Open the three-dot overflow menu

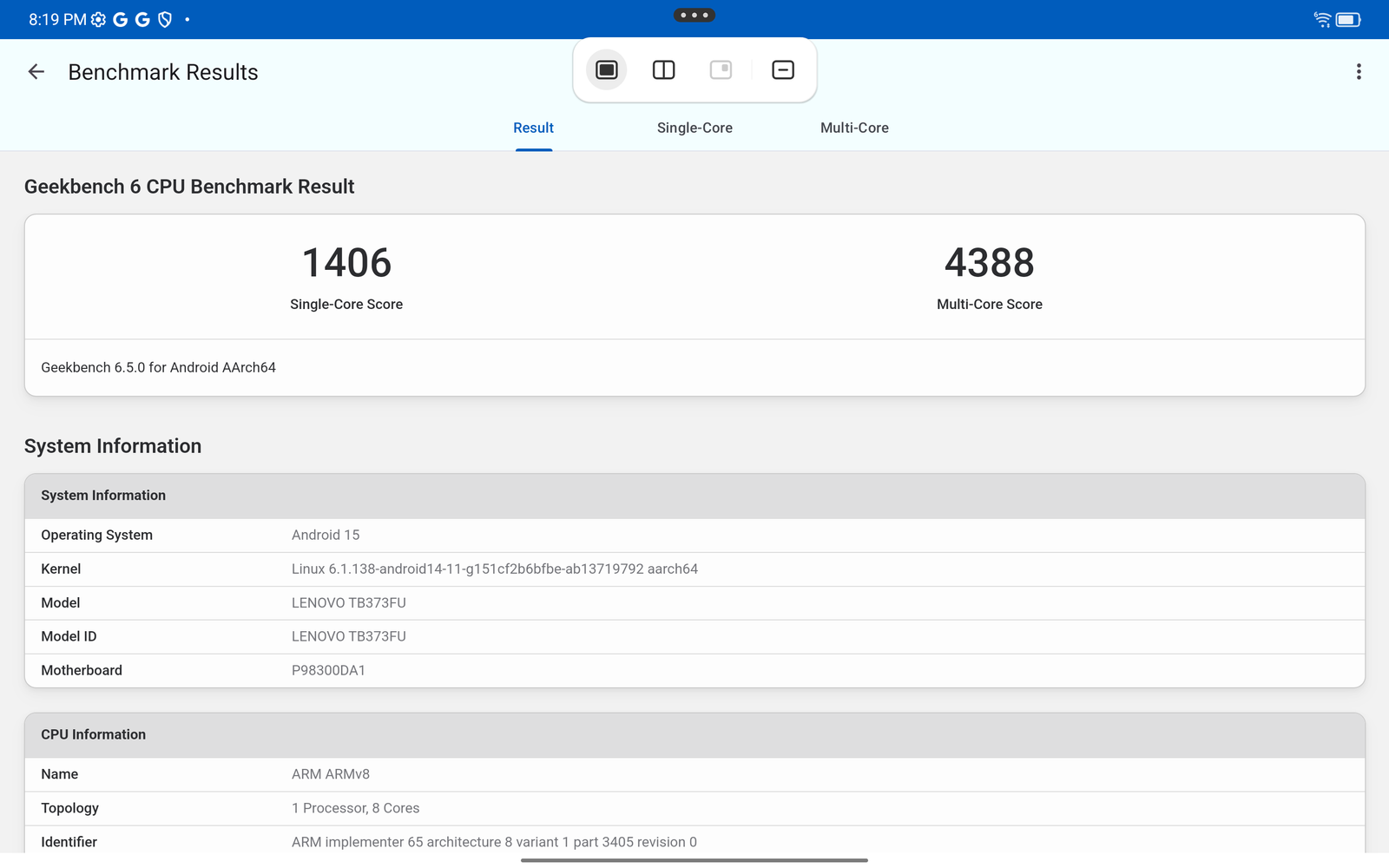pyautogui.click(x=1359, y=72)
